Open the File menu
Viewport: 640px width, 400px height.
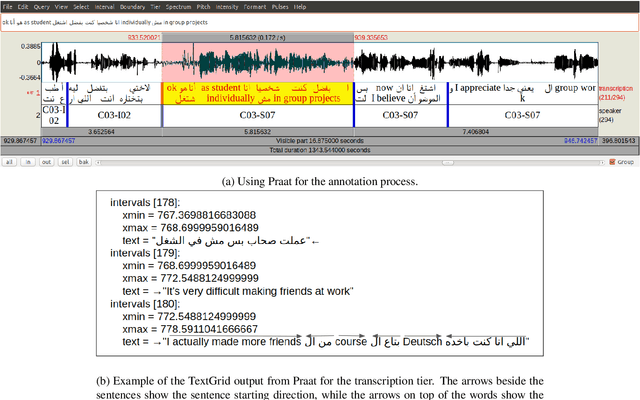coord(6,5)
